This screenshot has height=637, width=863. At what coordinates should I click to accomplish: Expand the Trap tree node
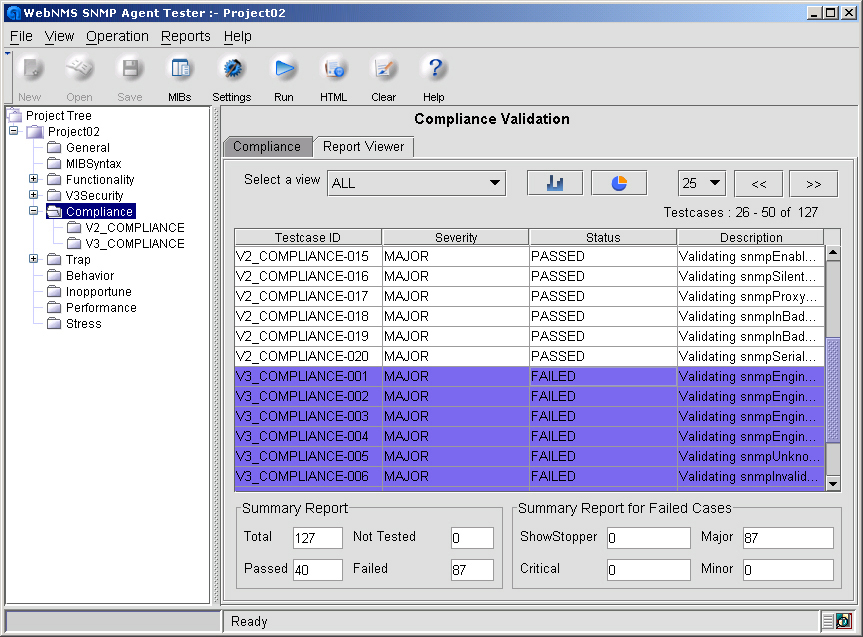tap(34, 259)
